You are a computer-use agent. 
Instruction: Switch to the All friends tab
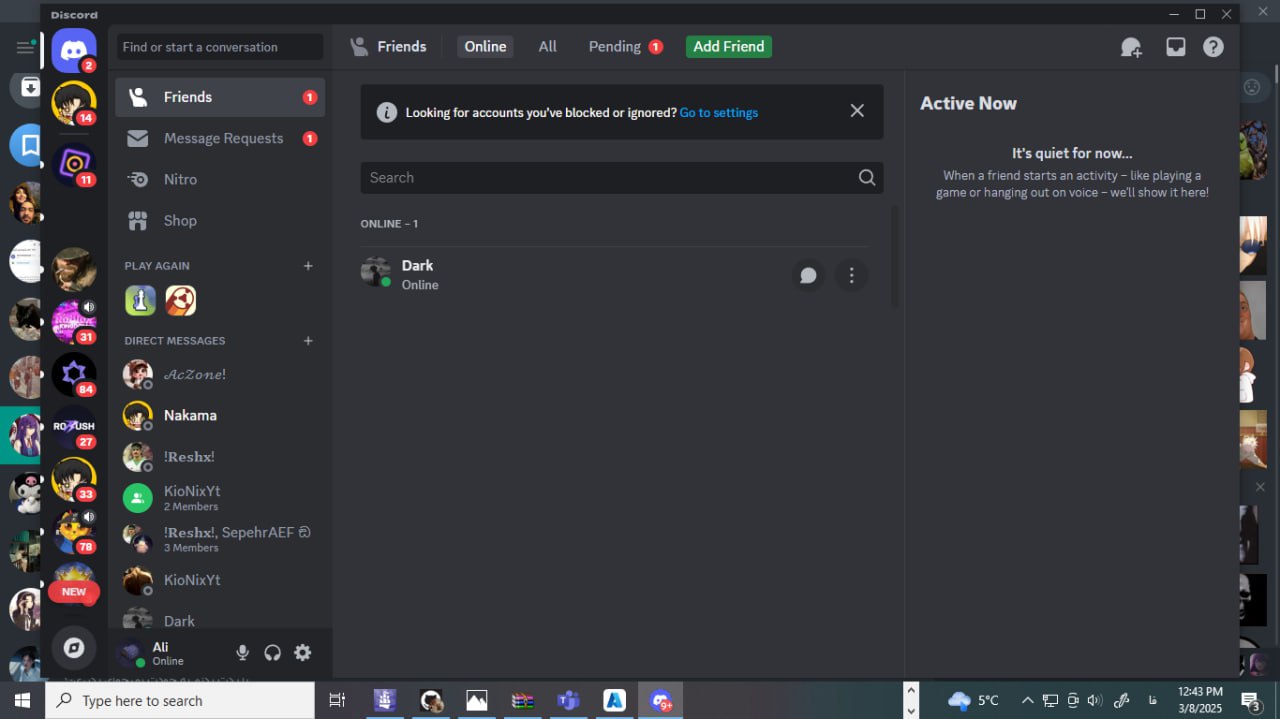point(547,47)
